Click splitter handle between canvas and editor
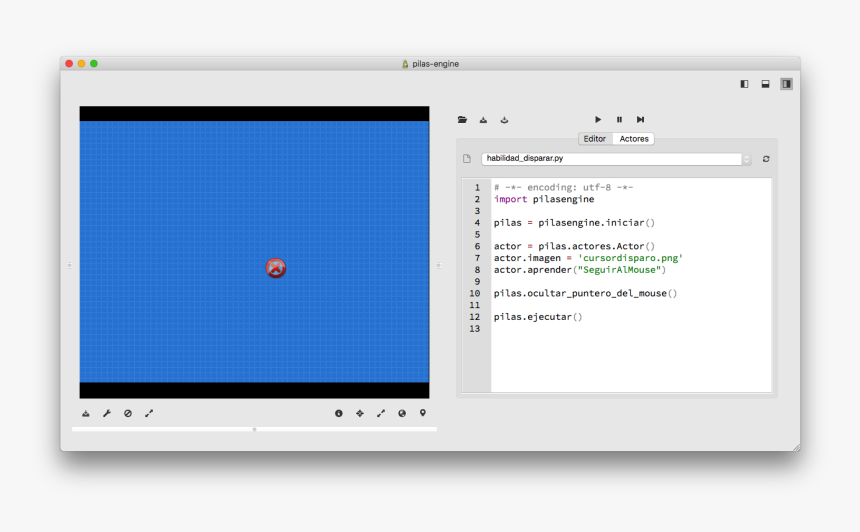The height and width of the screenshot is (532, 860). 439,265
